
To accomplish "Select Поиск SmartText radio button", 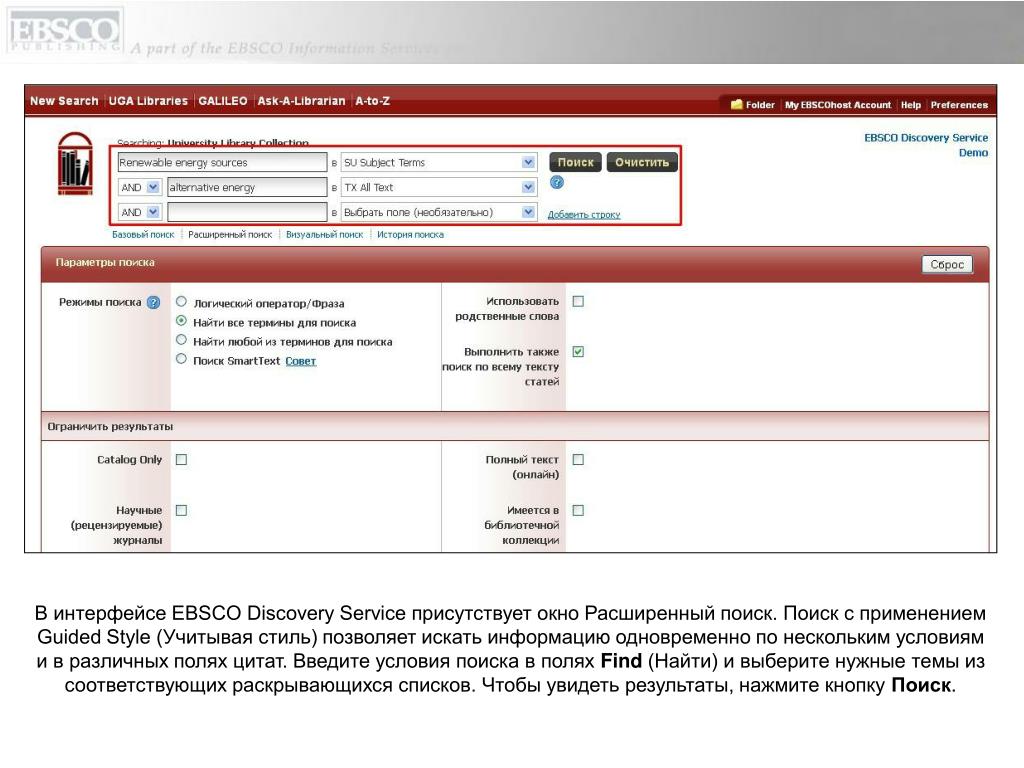I will tap(182, 359).
